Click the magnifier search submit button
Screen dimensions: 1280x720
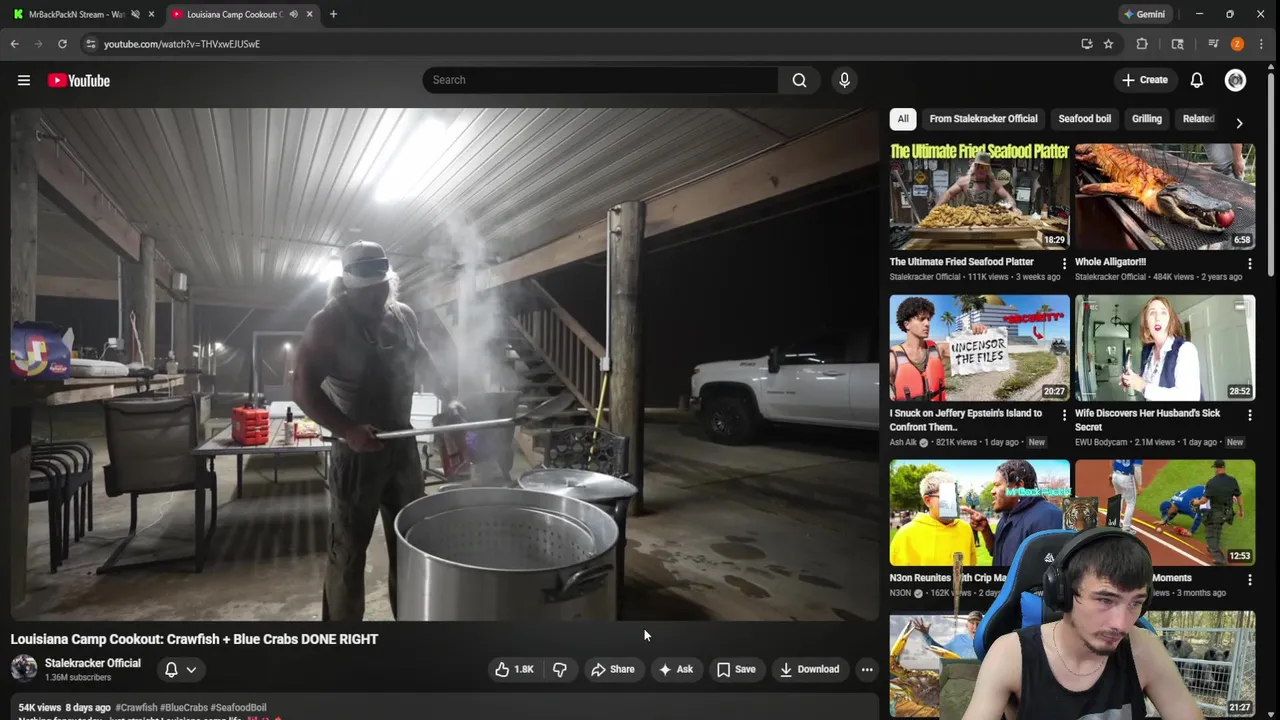pos(799,80)
